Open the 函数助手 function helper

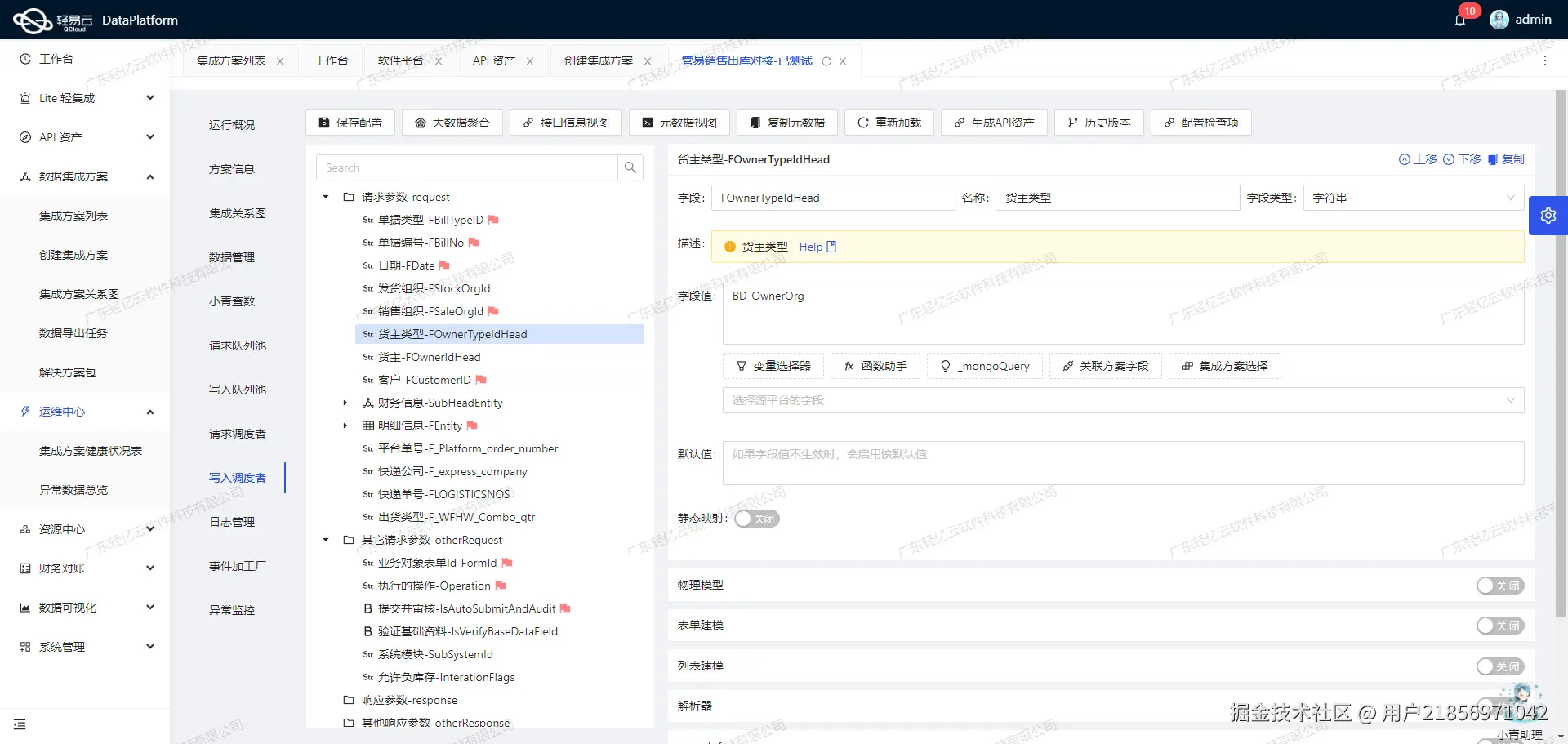875,366
